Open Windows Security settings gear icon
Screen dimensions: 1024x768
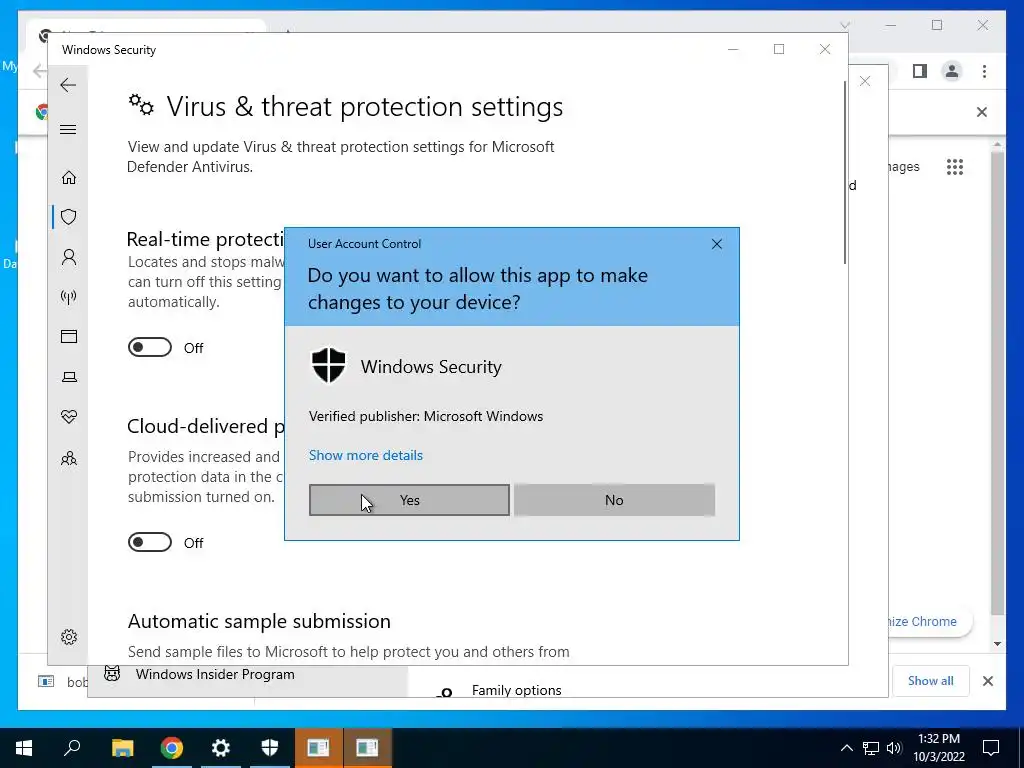[69, 637]
